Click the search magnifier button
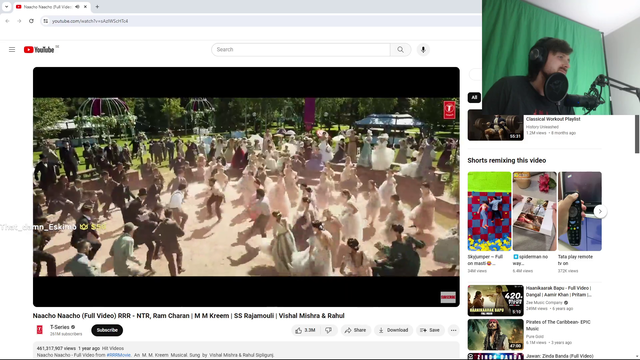The height and width of the screenshot is (360, 640). click(x=400, y=49)
